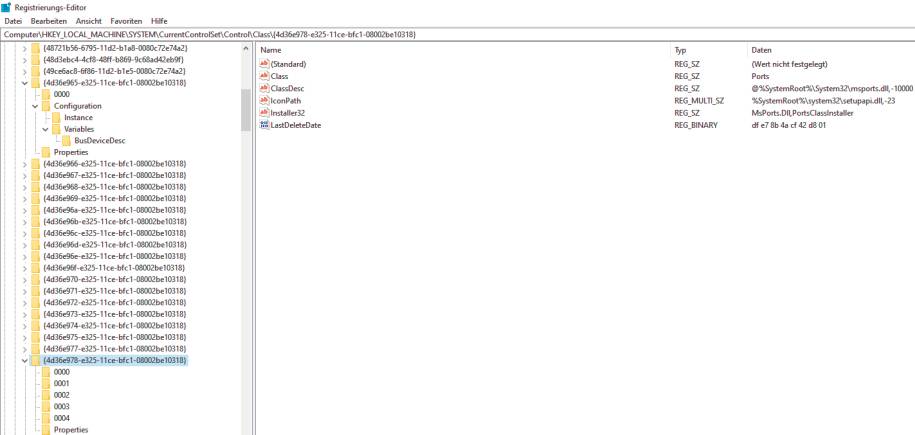This screenshot has height=435, width=915.
Task: Click the ClassDesc string value icon
Action: click(264, 89)
